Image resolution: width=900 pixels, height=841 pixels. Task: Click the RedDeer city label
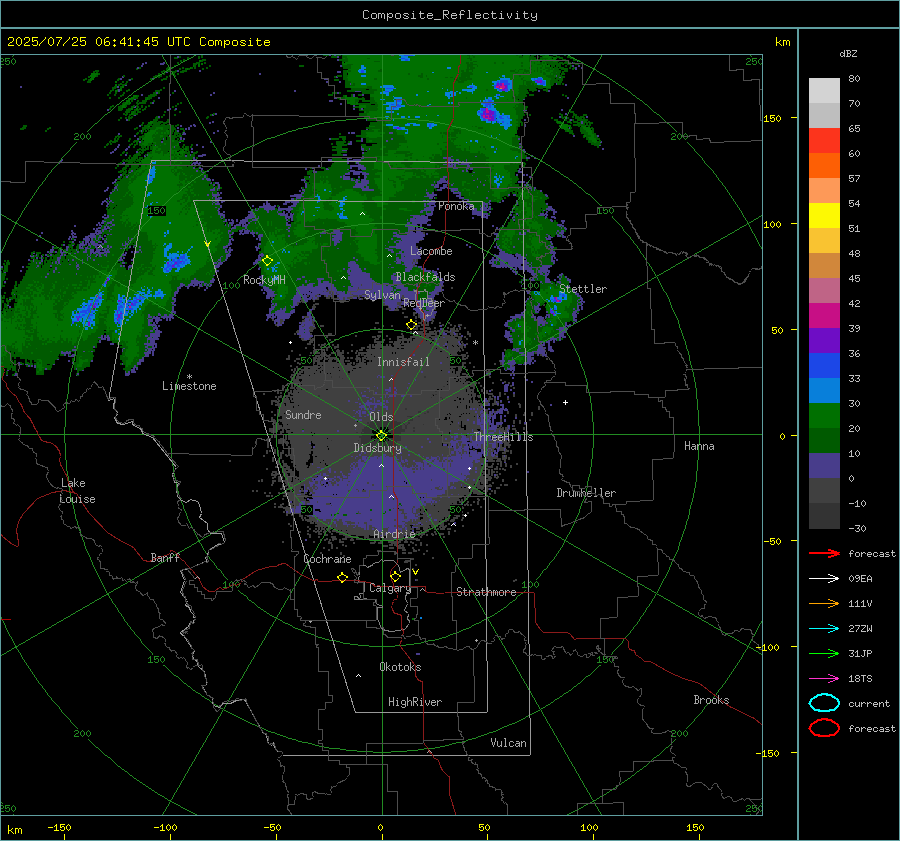pyautogui.click(x=424, y=303)
